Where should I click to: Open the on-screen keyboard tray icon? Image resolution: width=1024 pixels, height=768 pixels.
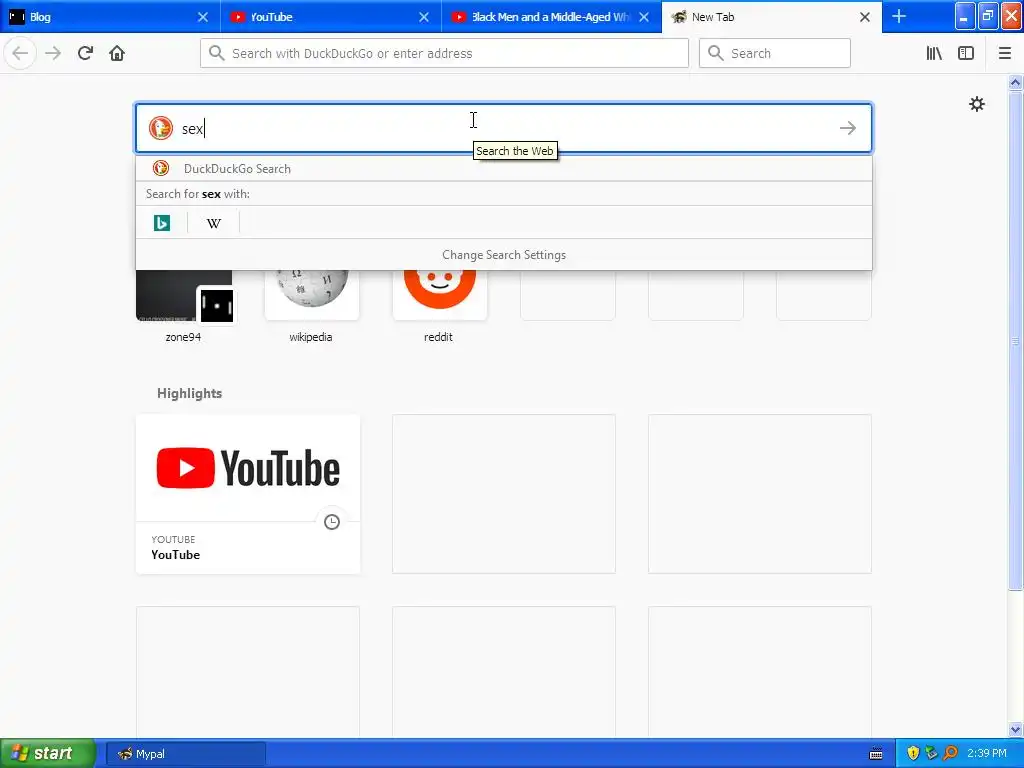click(x=876, y=754)
